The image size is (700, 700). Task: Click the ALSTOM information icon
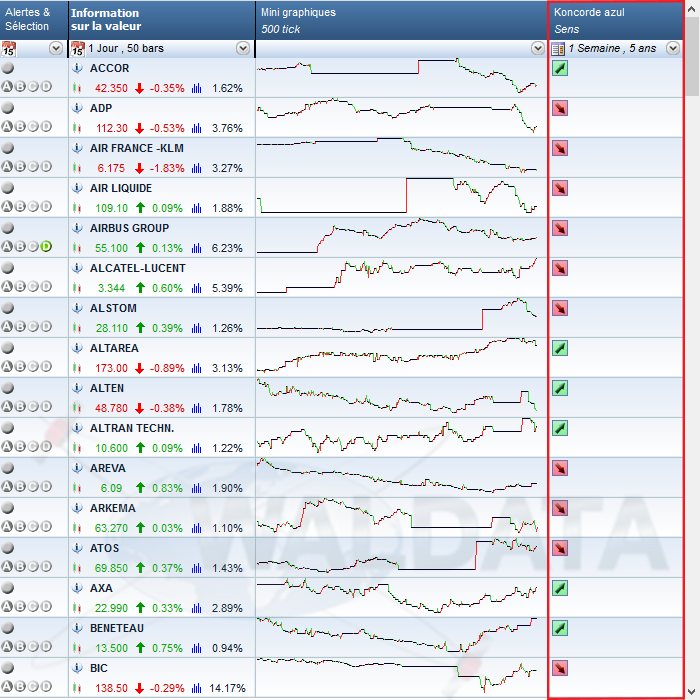click(77, 308)
